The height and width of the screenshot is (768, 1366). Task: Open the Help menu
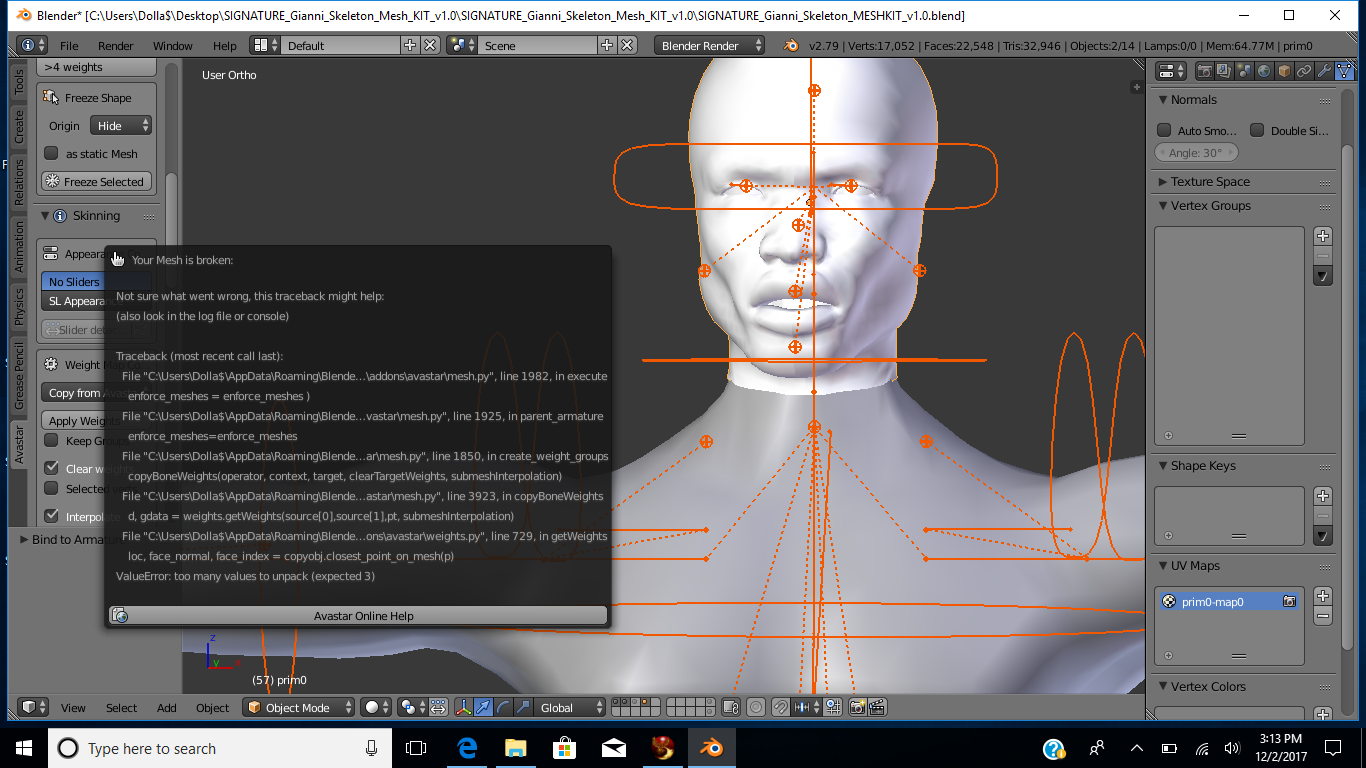tap(225, 46)
